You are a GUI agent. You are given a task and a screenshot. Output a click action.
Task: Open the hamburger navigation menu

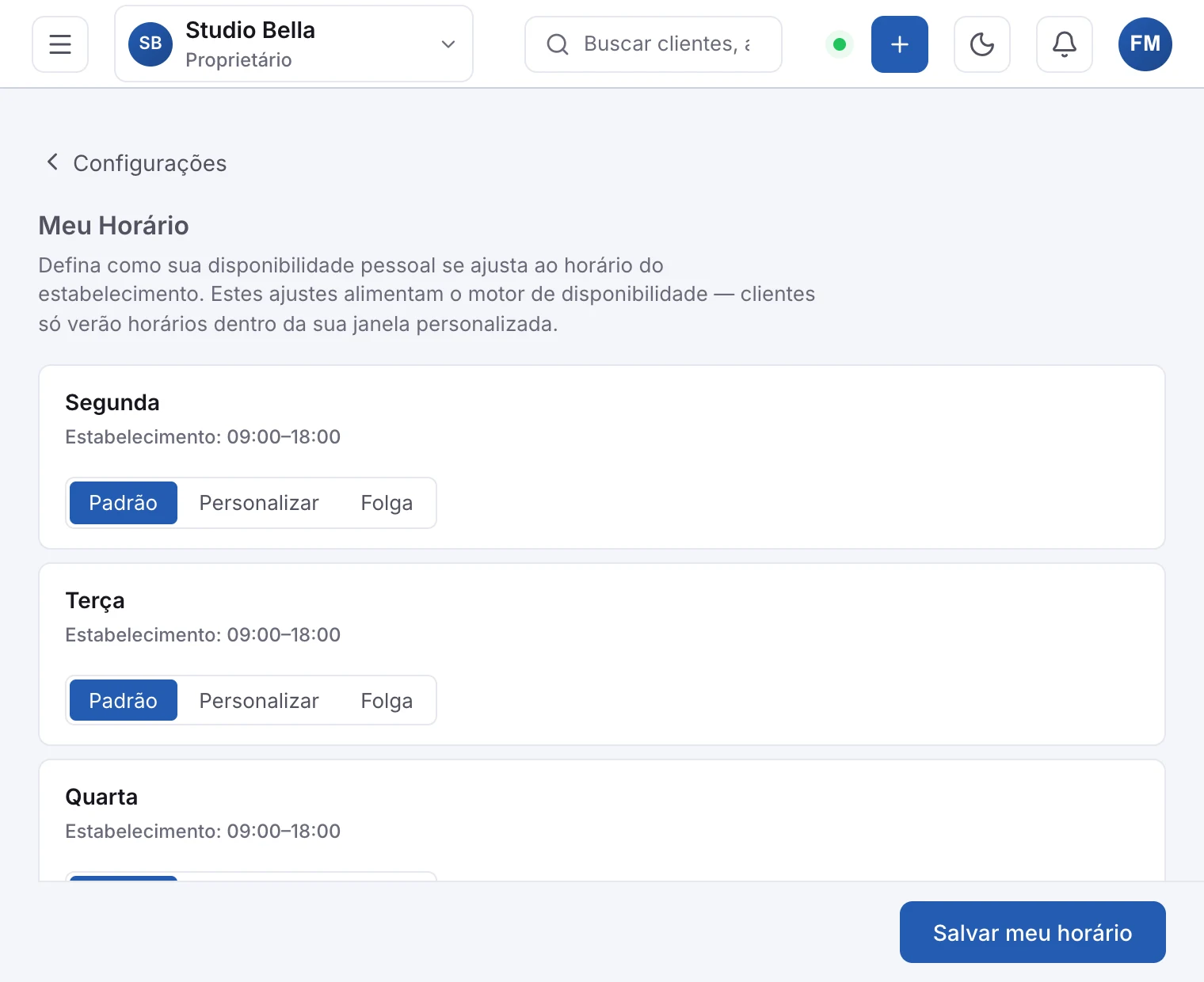point(60,44)
